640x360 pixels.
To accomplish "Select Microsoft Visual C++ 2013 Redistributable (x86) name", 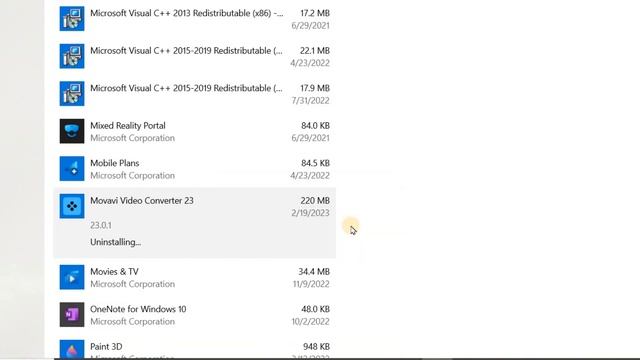I will (187, 13).
